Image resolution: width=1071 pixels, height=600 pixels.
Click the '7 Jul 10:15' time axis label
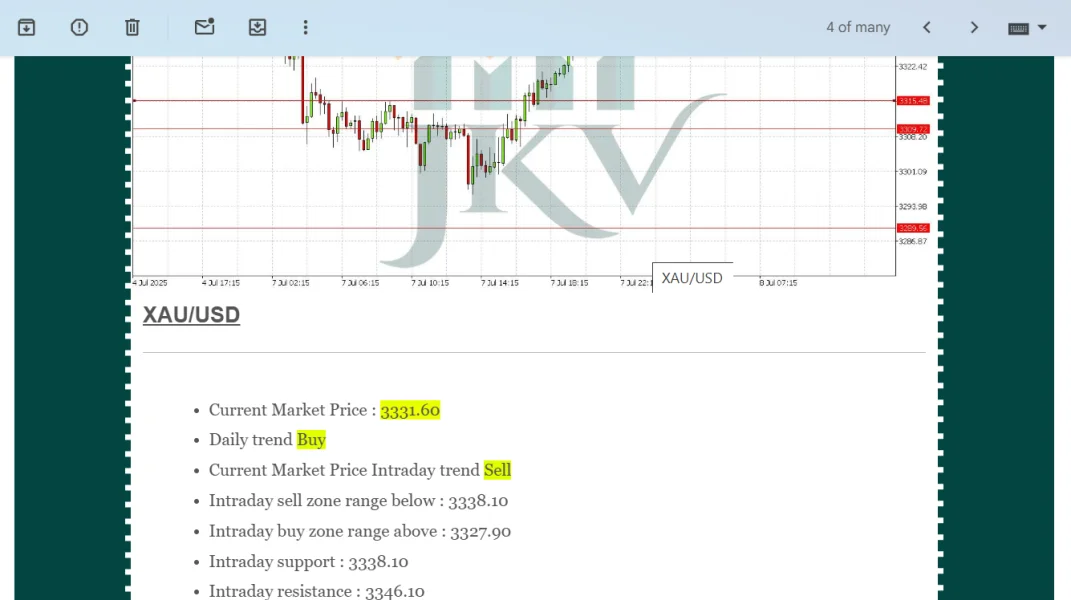coord(430,283)
